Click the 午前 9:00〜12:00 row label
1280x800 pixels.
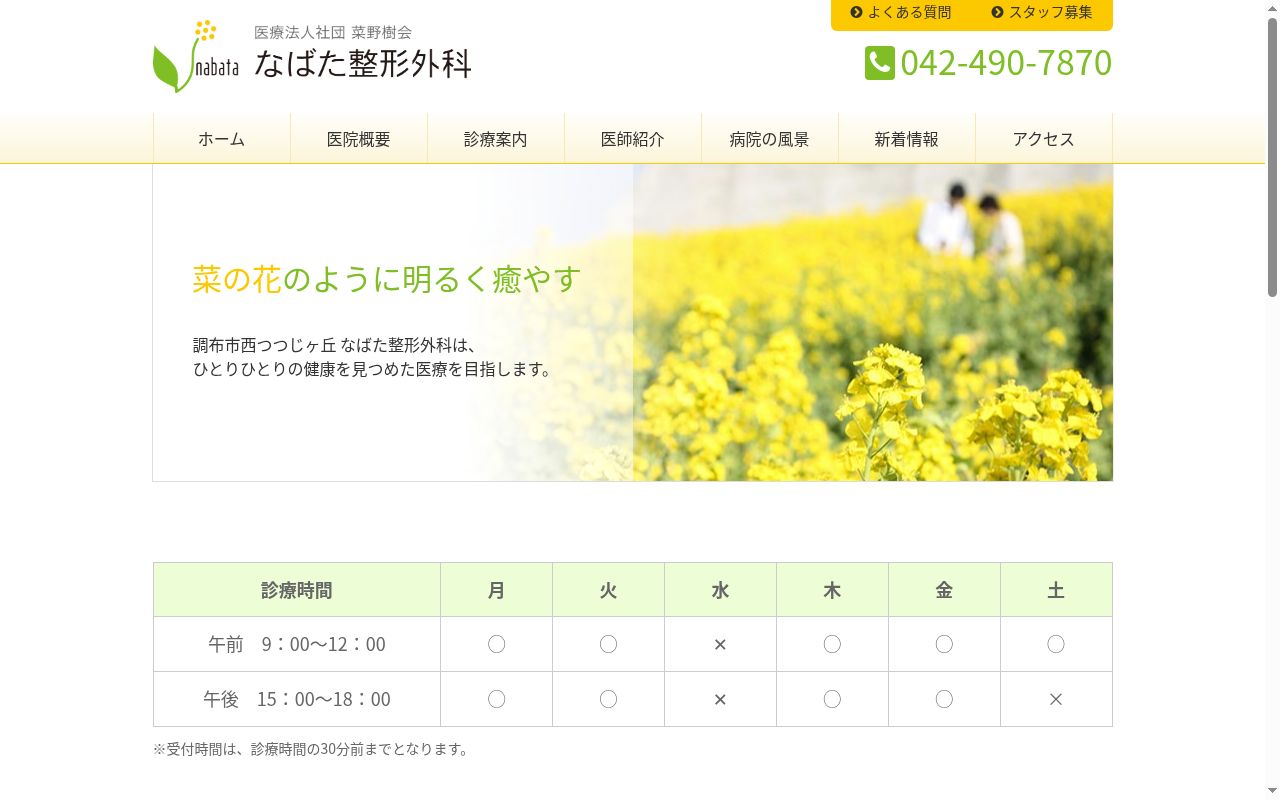click(x=297, y=644)
